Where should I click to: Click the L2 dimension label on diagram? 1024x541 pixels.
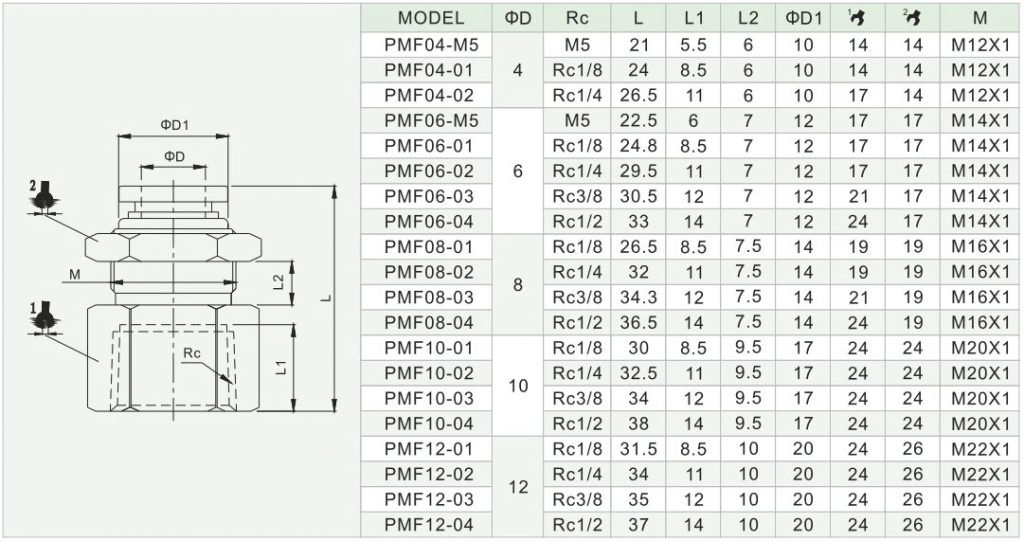click(279, 282)
